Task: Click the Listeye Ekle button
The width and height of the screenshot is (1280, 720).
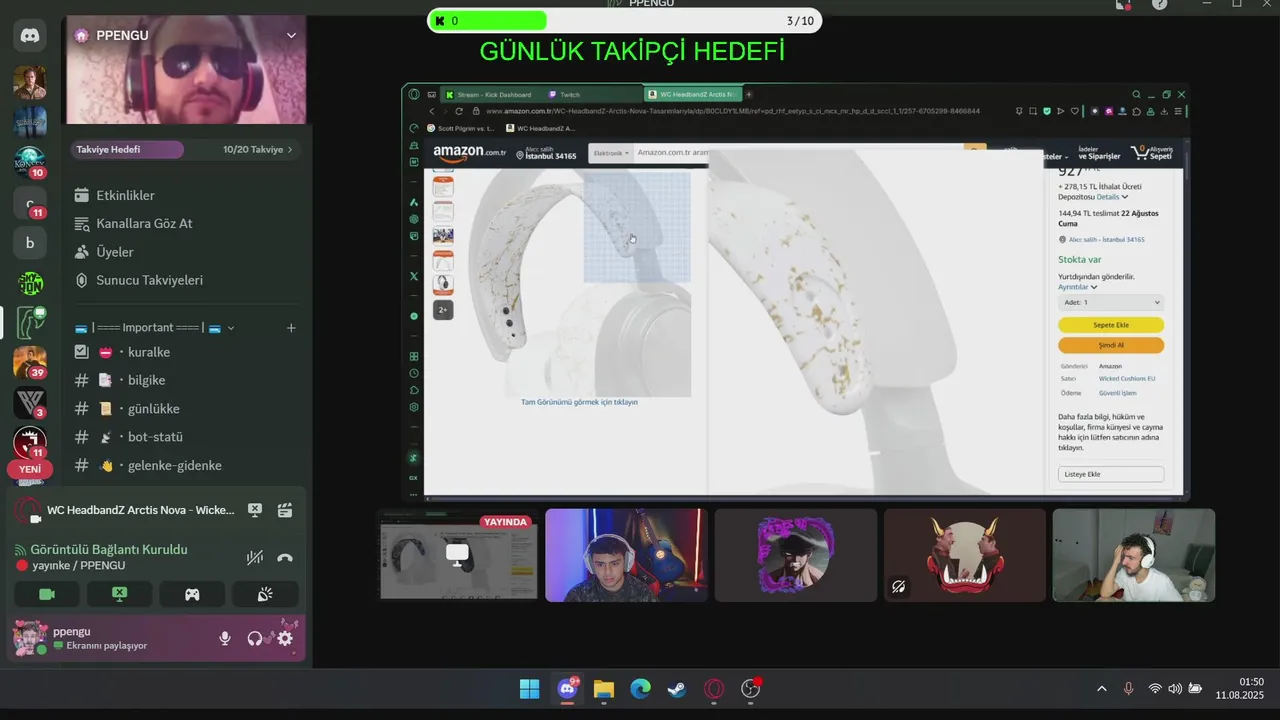Action: tap(1111, 474)
